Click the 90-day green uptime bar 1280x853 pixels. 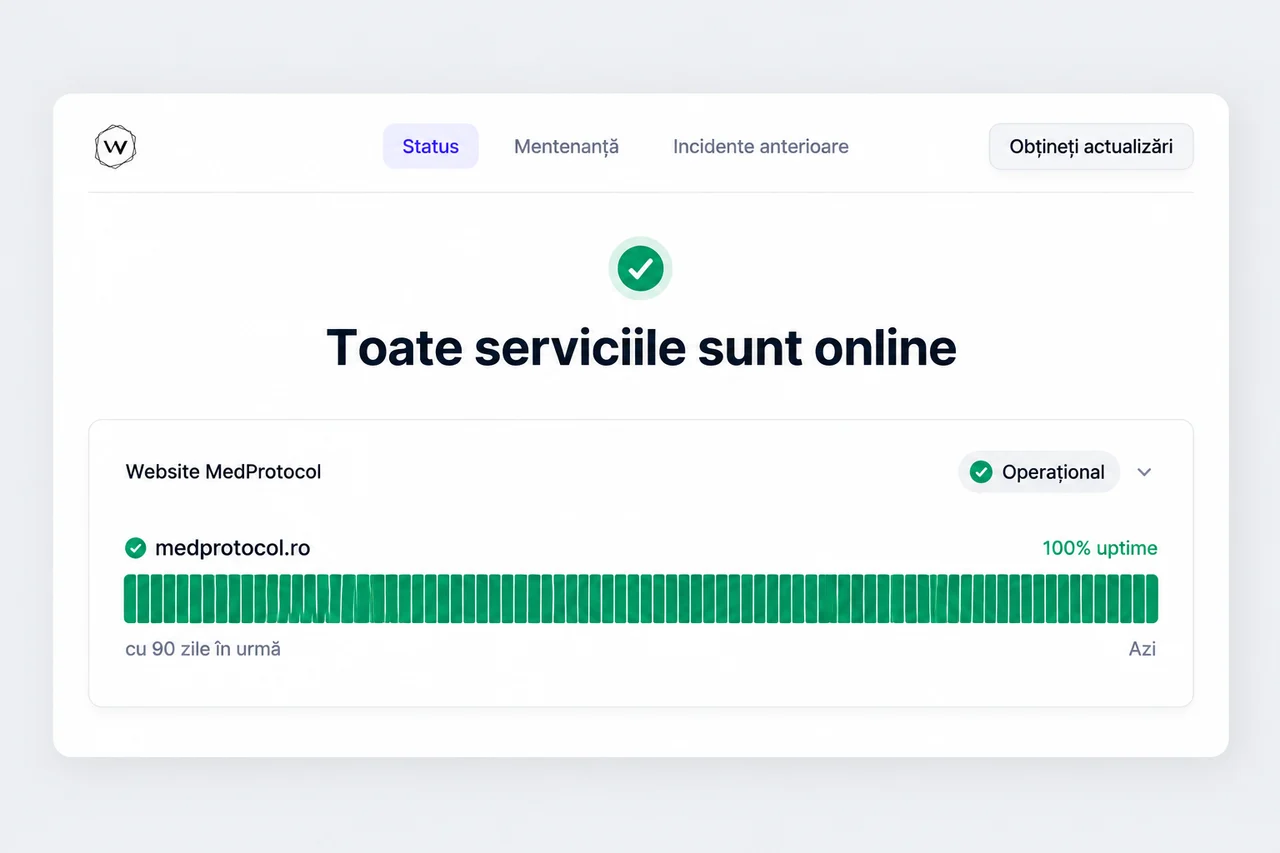(641, 599)
